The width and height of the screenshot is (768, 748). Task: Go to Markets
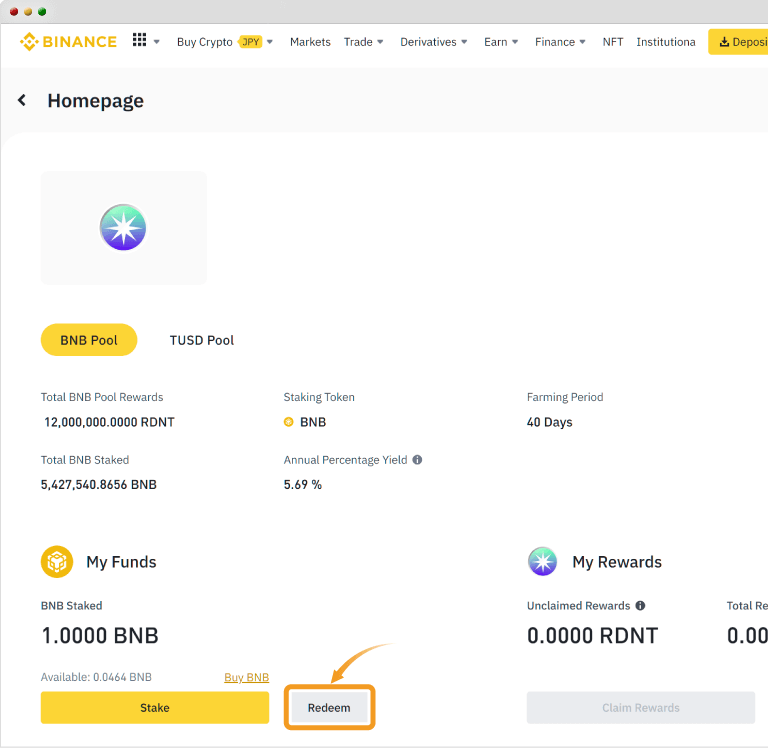pyautogui.click(x=310, y=42)
